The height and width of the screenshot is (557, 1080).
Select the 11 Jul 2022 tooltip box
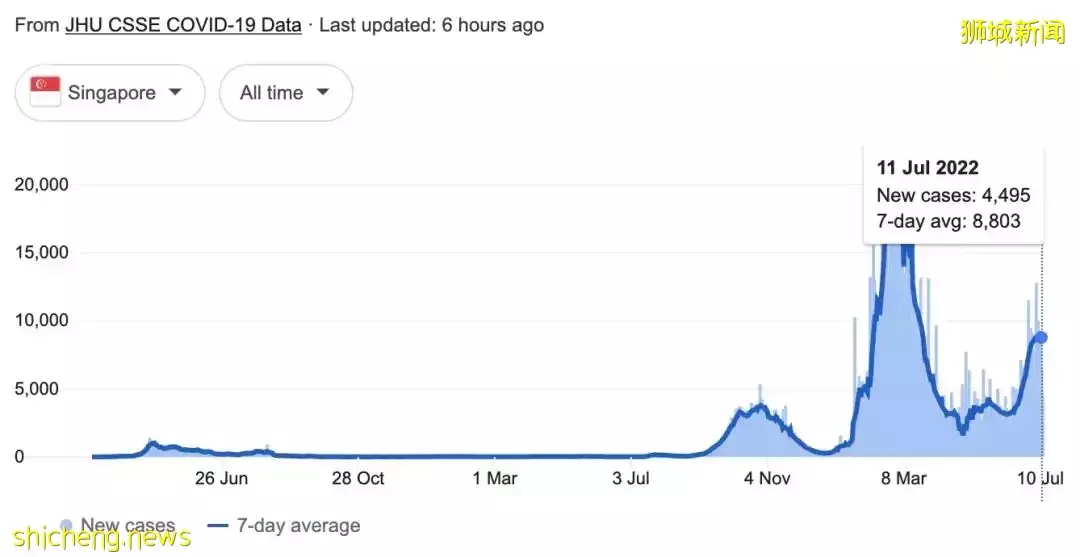pyautogui.click(x=953, y=195)
